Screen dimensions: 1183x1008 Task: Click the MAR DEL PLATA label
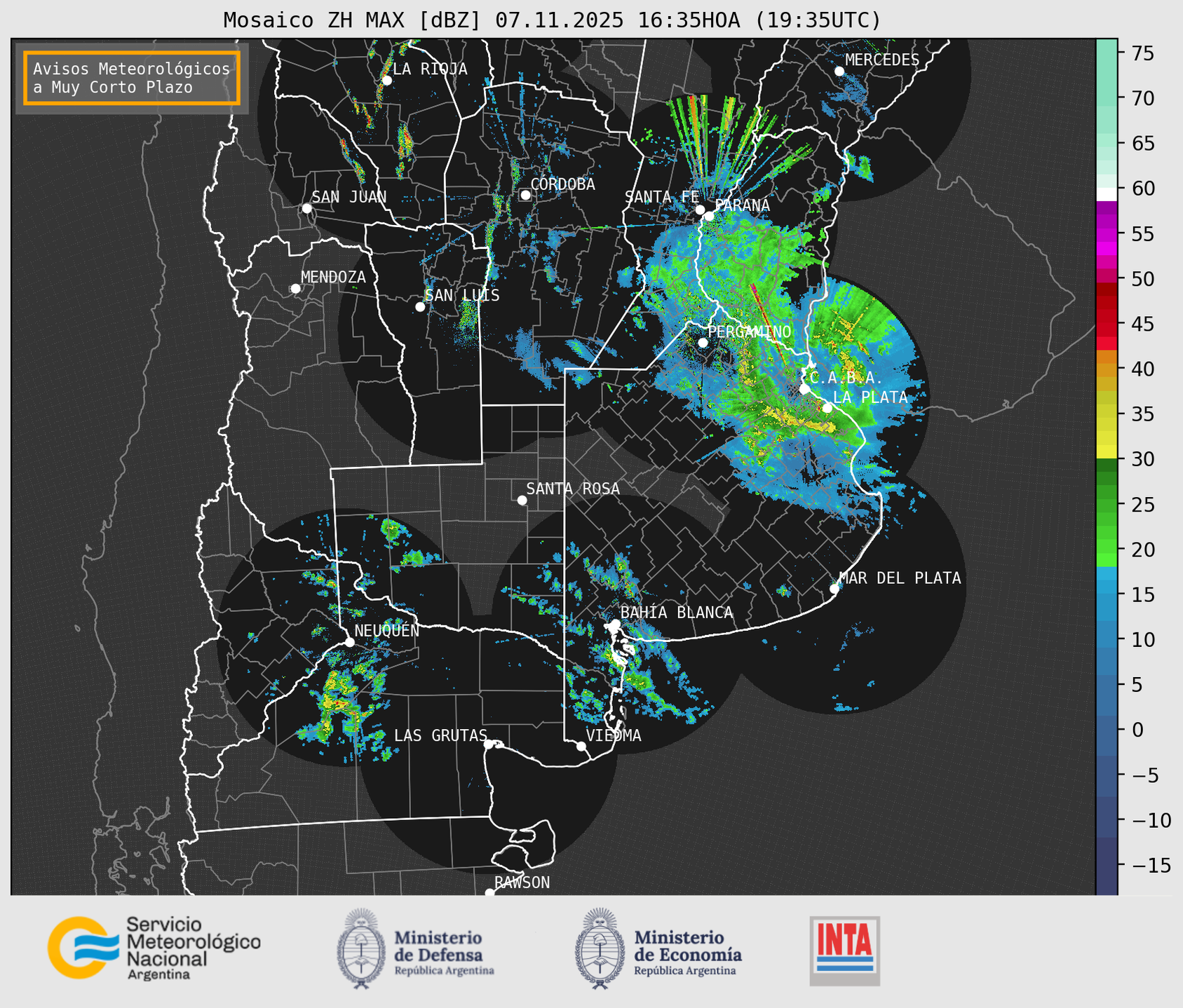pyautogui.click(x=900, y=578)
